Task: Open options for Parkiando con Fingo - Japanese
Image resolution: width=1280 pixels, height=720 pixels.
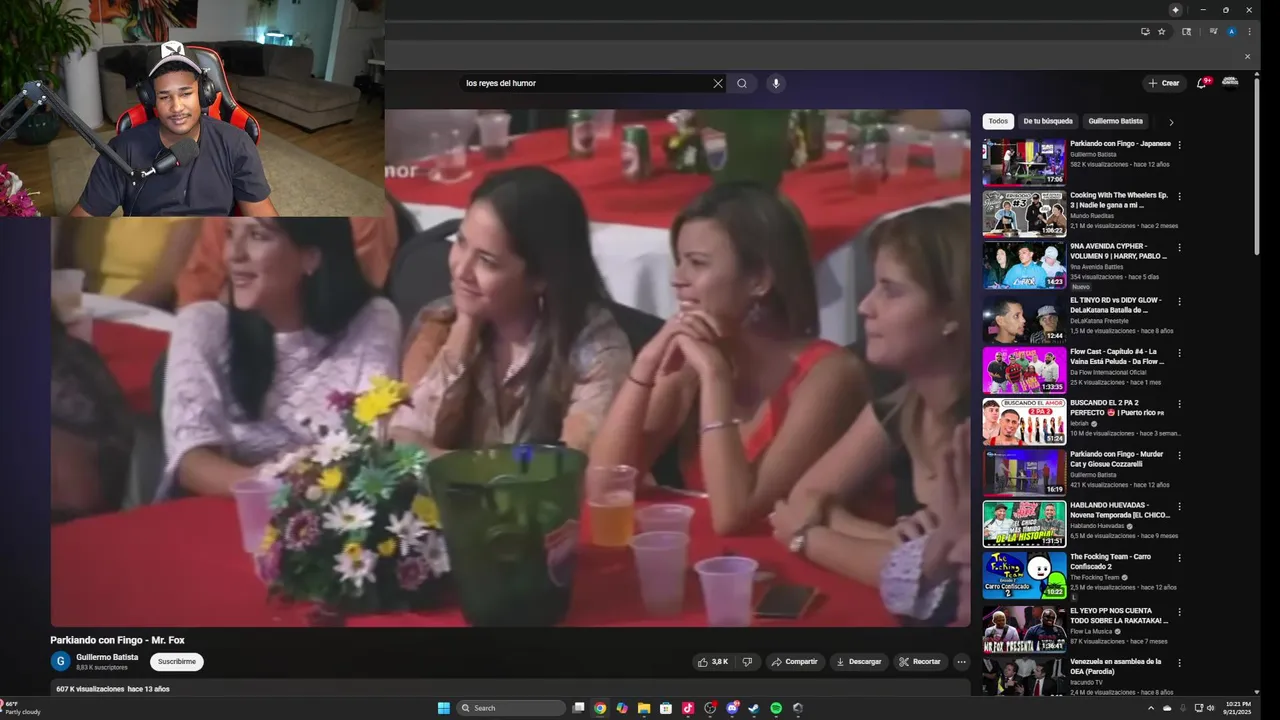Action: [x=1179, y=144]
